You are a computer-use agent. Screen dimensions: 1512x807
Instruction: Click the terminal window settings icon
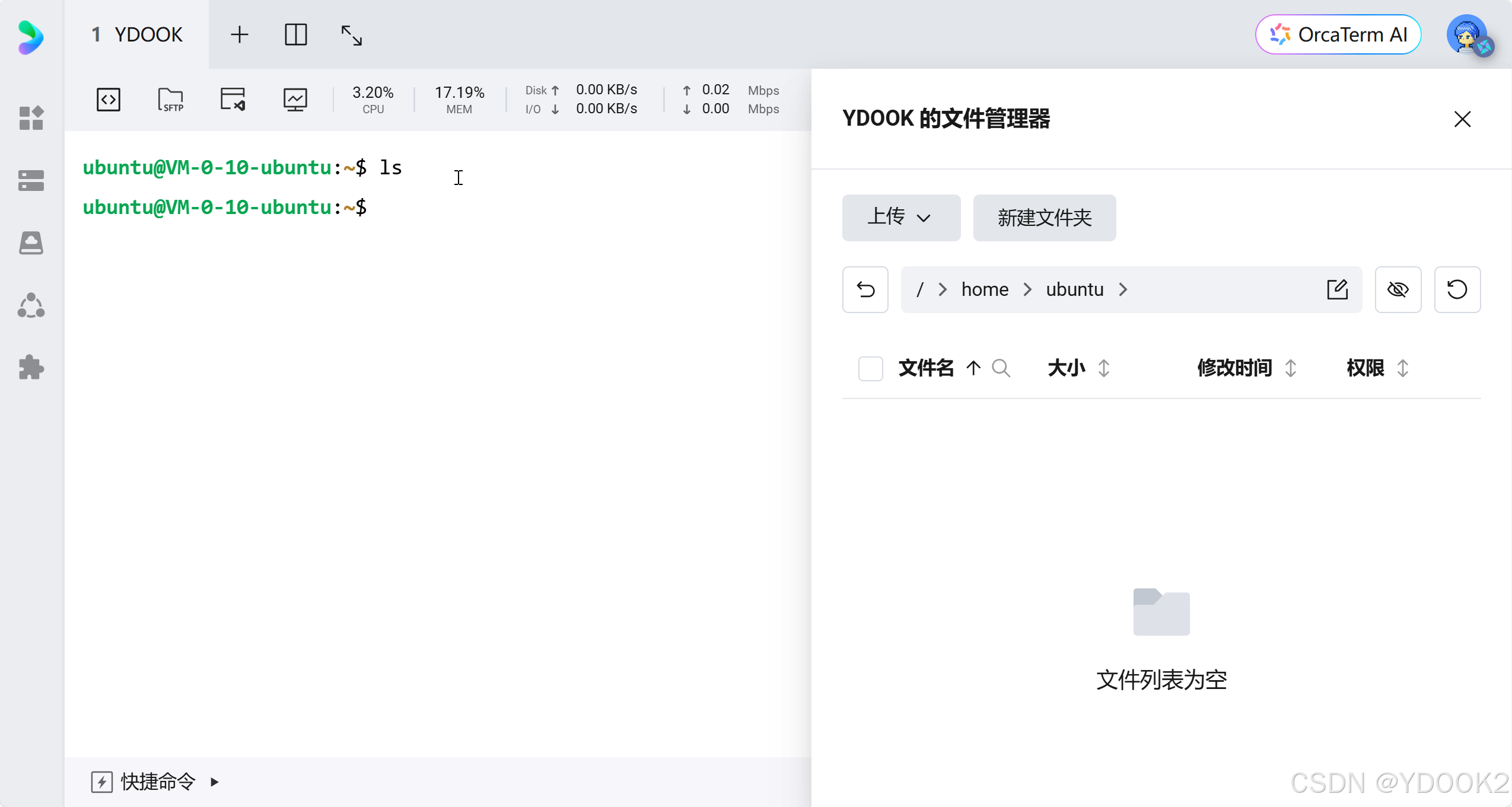233,99
